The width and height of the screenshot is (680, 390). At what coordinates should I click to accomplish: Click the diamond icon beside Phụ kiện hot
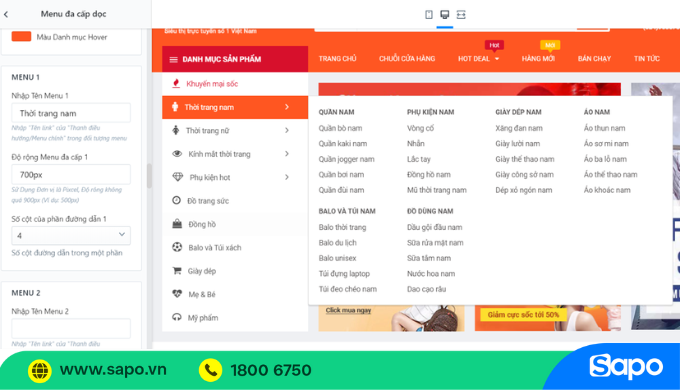coord(178,177)
